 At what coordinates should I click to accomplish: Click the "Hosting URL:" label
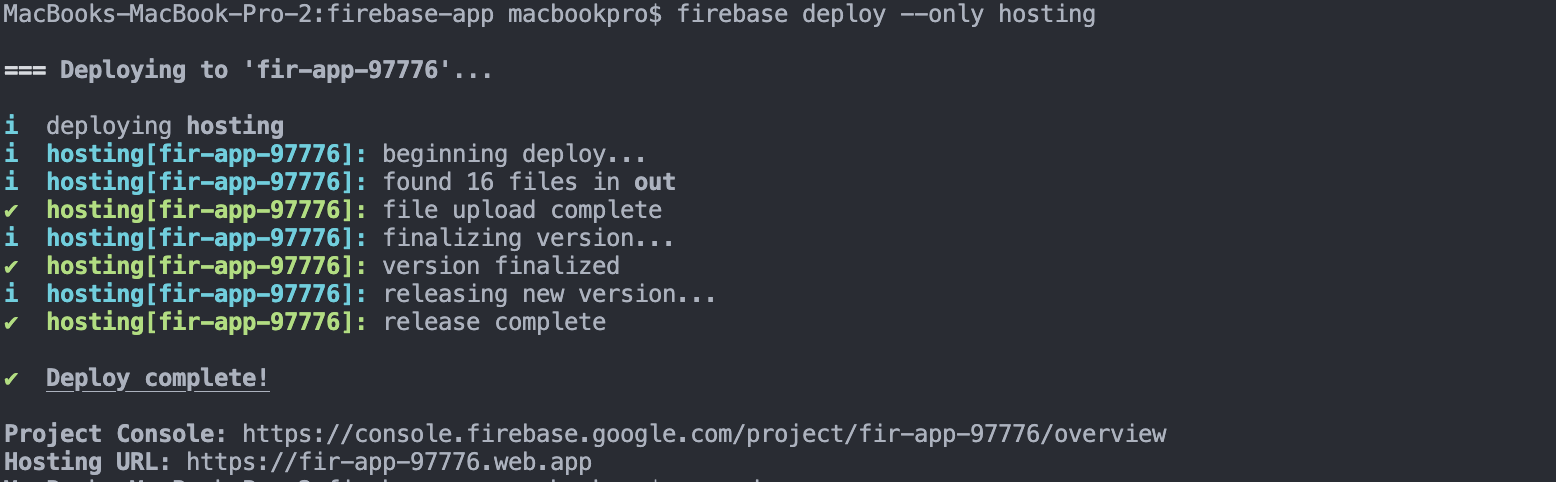(88, 462)
